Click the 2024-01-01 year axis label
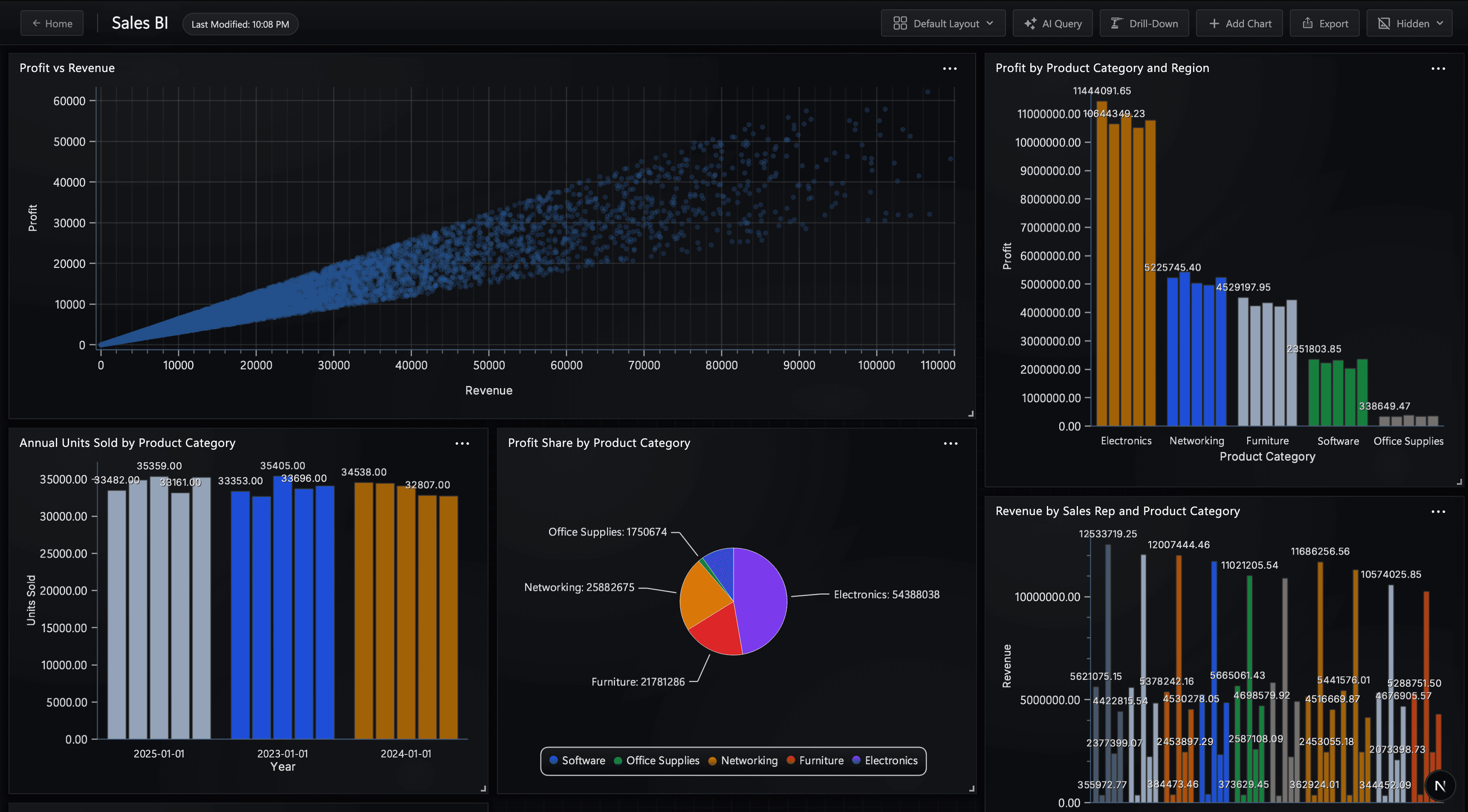The height and width of the screenshot is (812, 1468). coord(406,753)
